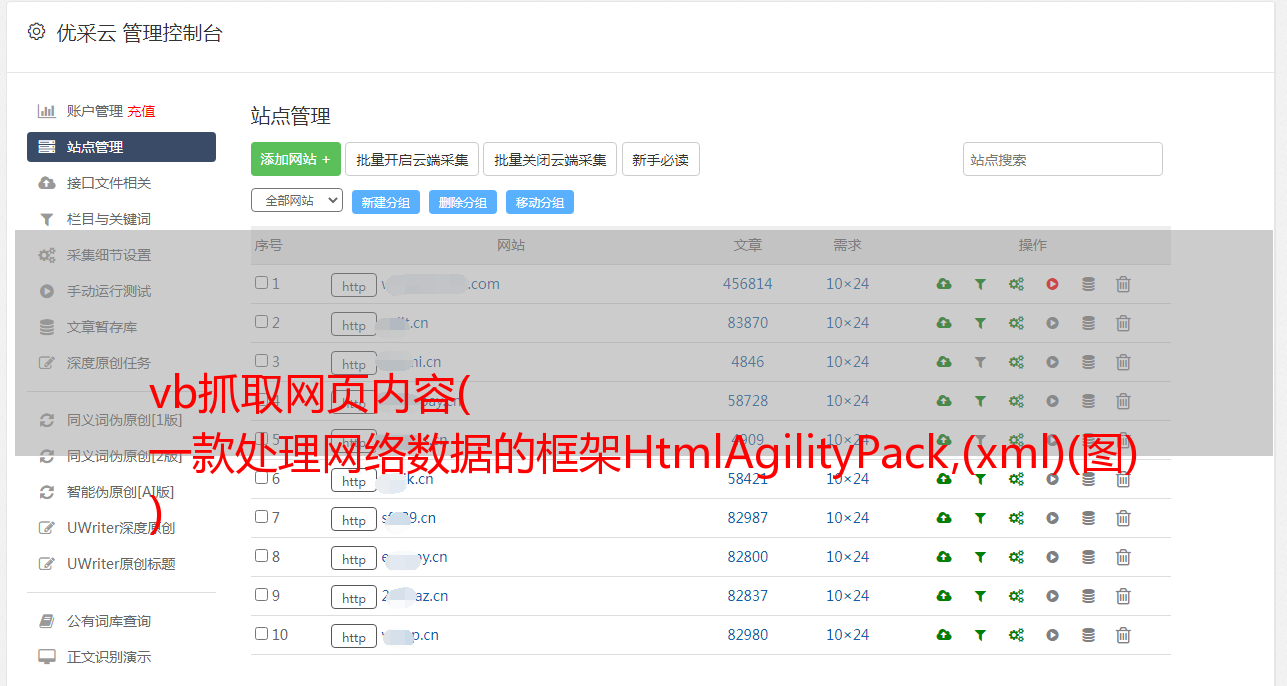
Task: Click trash icon in row 58421
Action: tap(1123, 479)
